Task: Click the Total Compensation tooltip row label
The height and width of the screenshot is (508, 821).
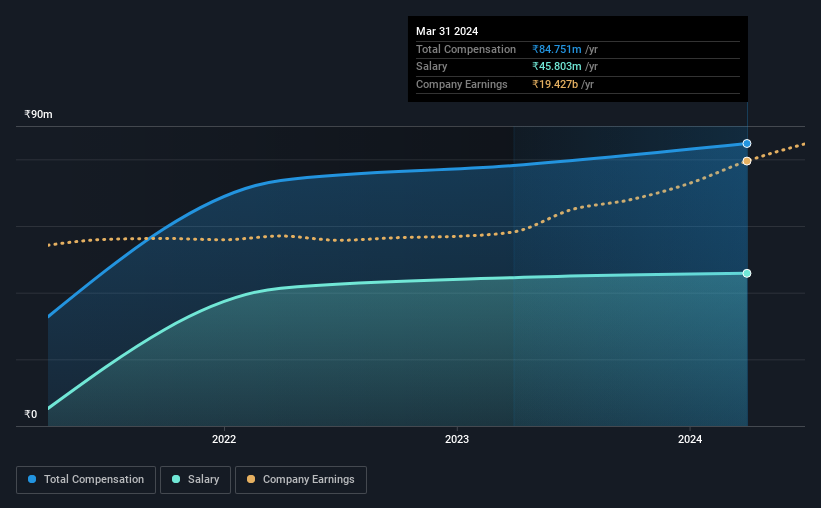Action: 465,49
